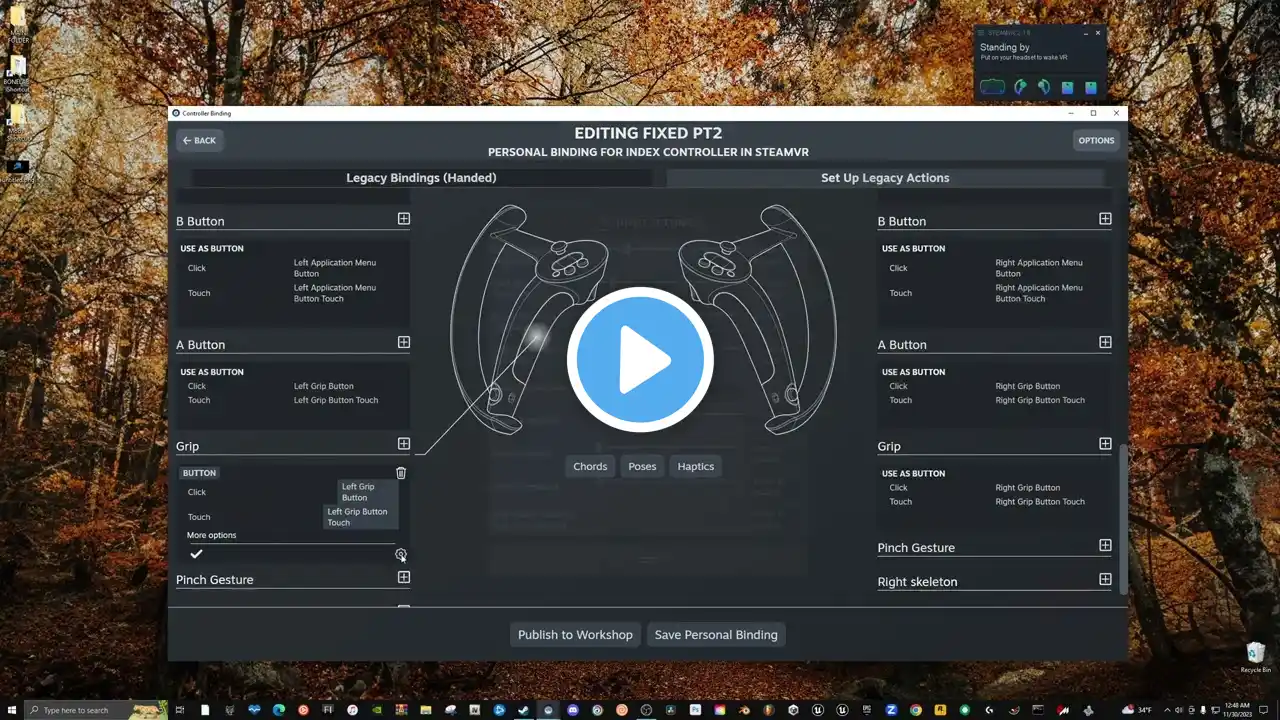1280x720 pixels.
Task: Click left A Button 'Left Grip Button' binding
Action: (324, 386)
